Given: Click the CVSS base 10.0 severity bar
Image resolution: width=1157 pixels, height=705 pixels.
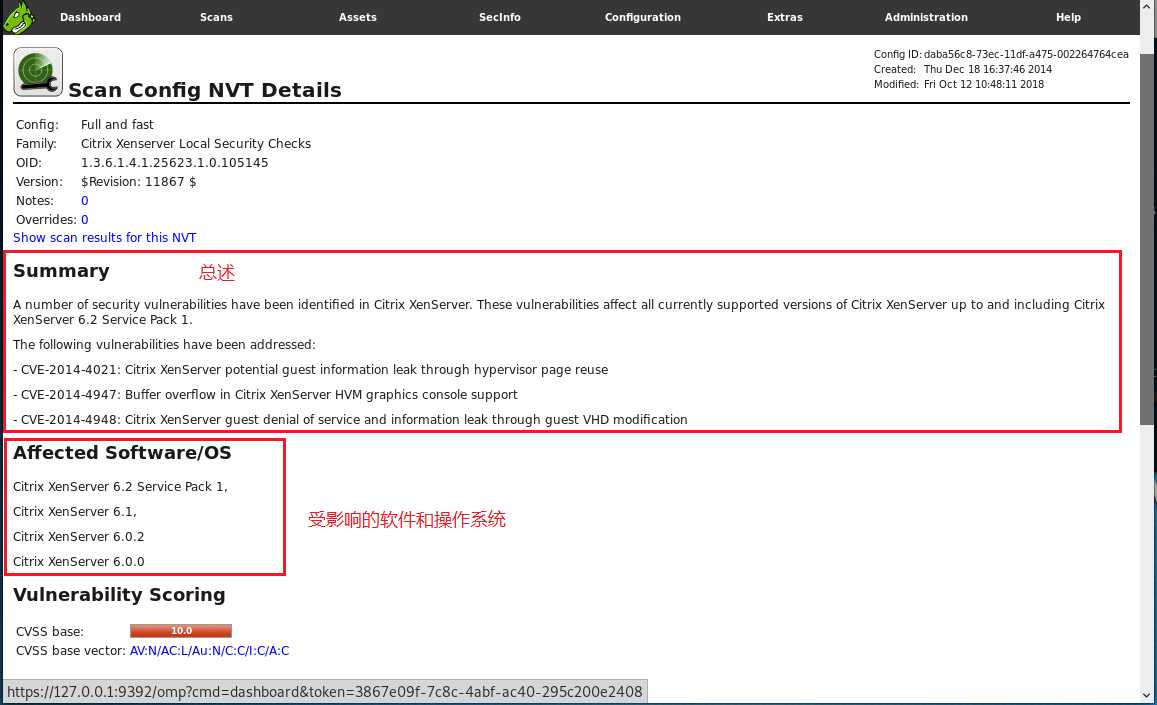Looking at the screenshot, I should 181,631.
